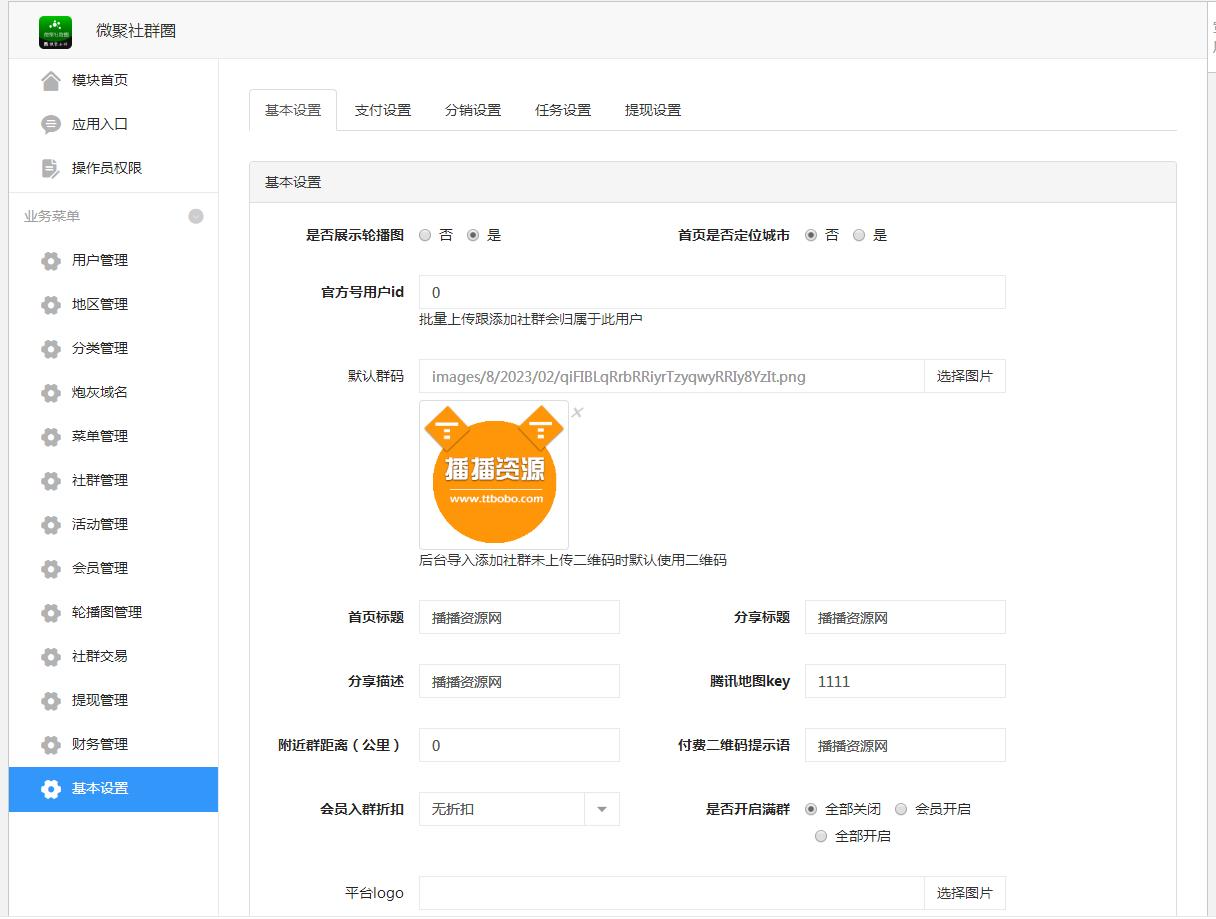Select 是 for 是否展示轮播图
This screenshot has height=919, width=1216.
pos(473,235)
